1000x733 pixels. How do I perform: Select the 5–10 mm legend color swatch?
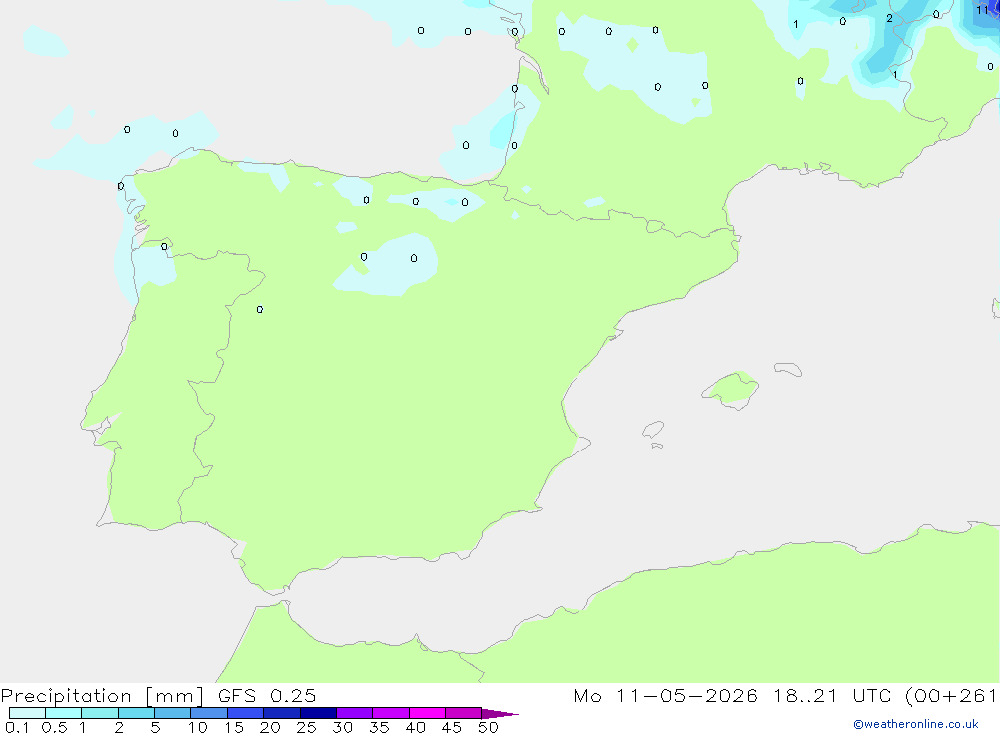(x=172, y=713)
